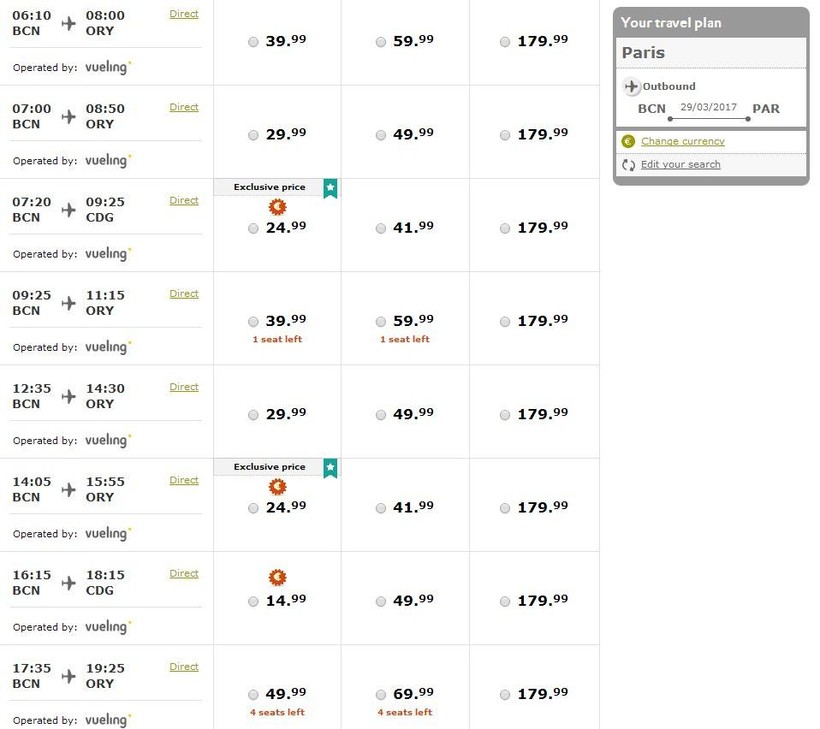Click the orange promo badge on the 07:20 flight
Image resolution: width=820 pixels, height=729 pixels.
pos(278,207)
